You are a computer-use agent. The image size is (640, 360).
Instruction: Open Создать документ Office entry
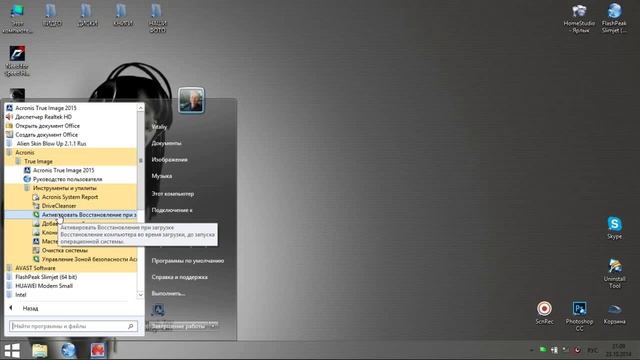click(47, 135)
